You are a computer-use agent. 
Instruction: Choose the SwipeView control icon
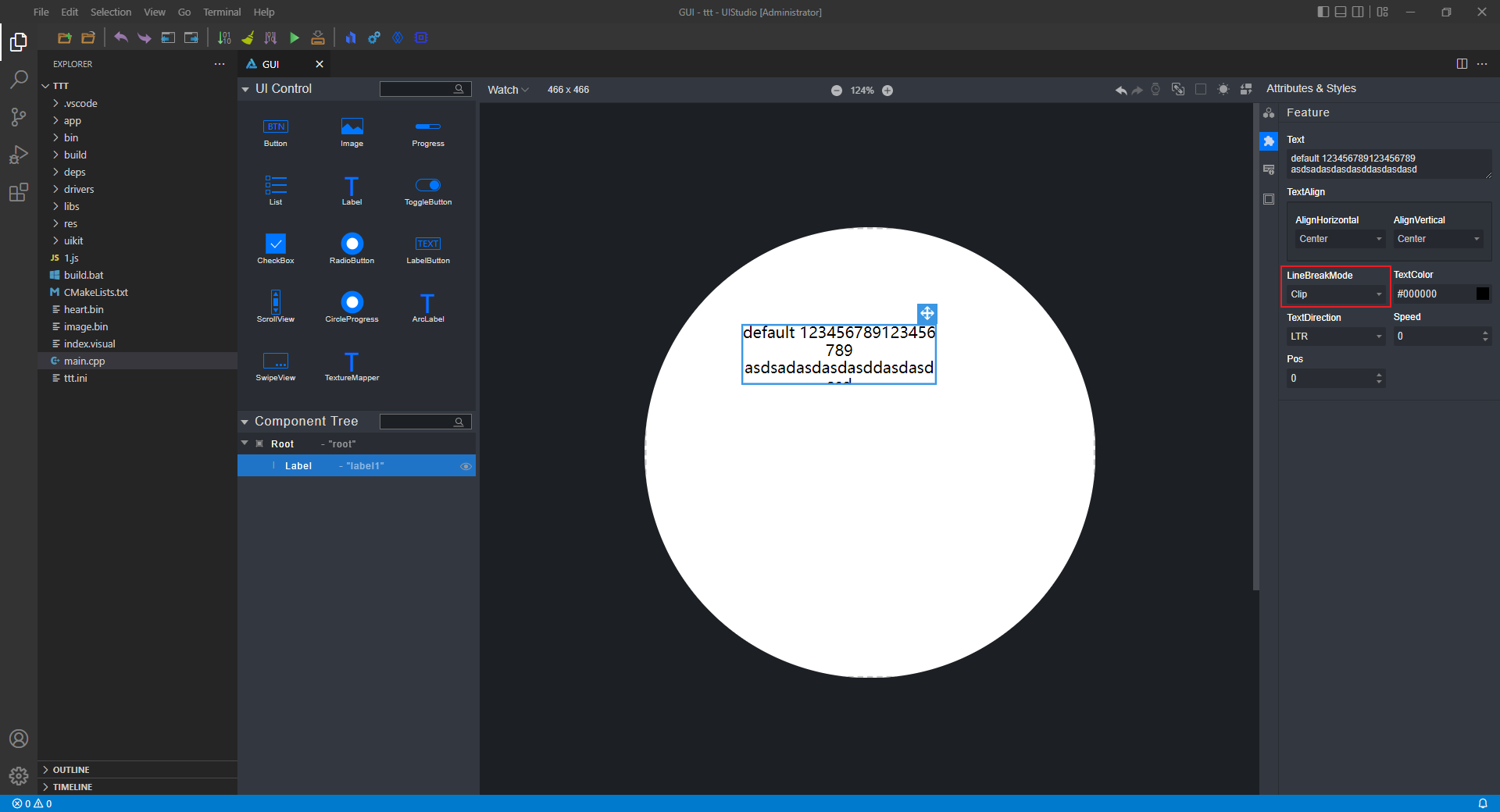pyautogui.click(x=276, y=361)
